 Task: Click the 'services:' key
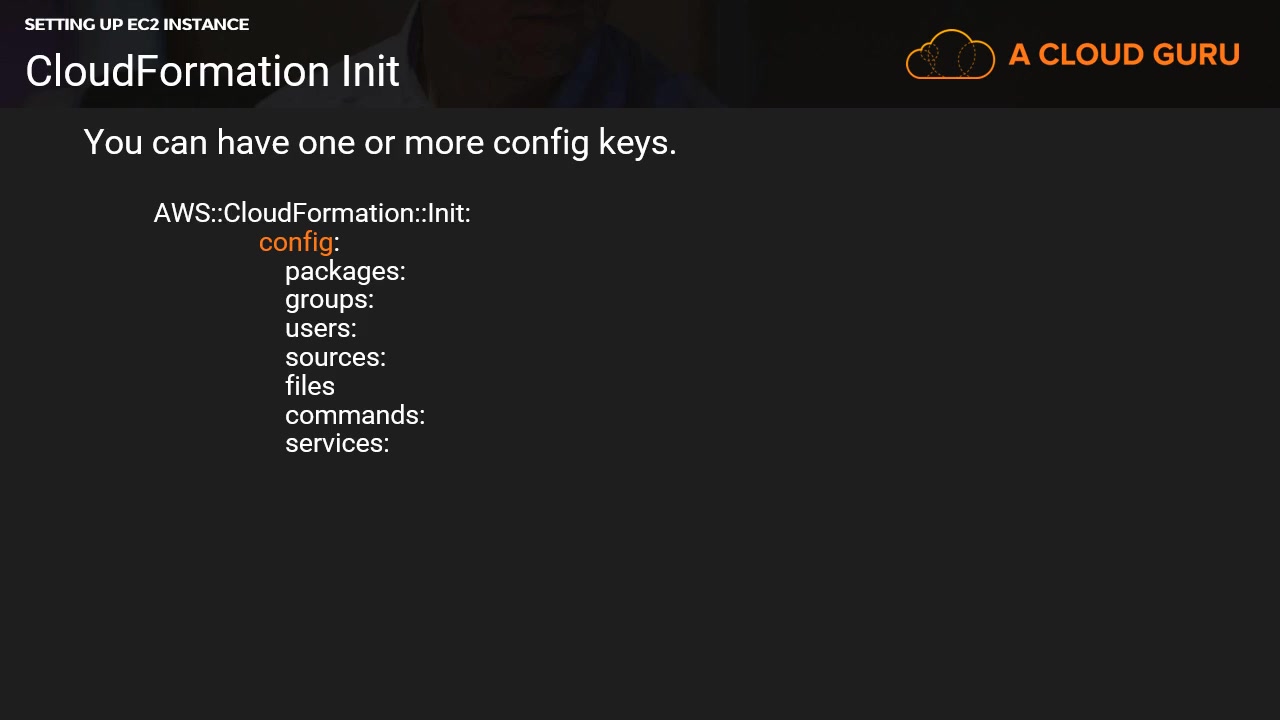click(x=337, y=443)
